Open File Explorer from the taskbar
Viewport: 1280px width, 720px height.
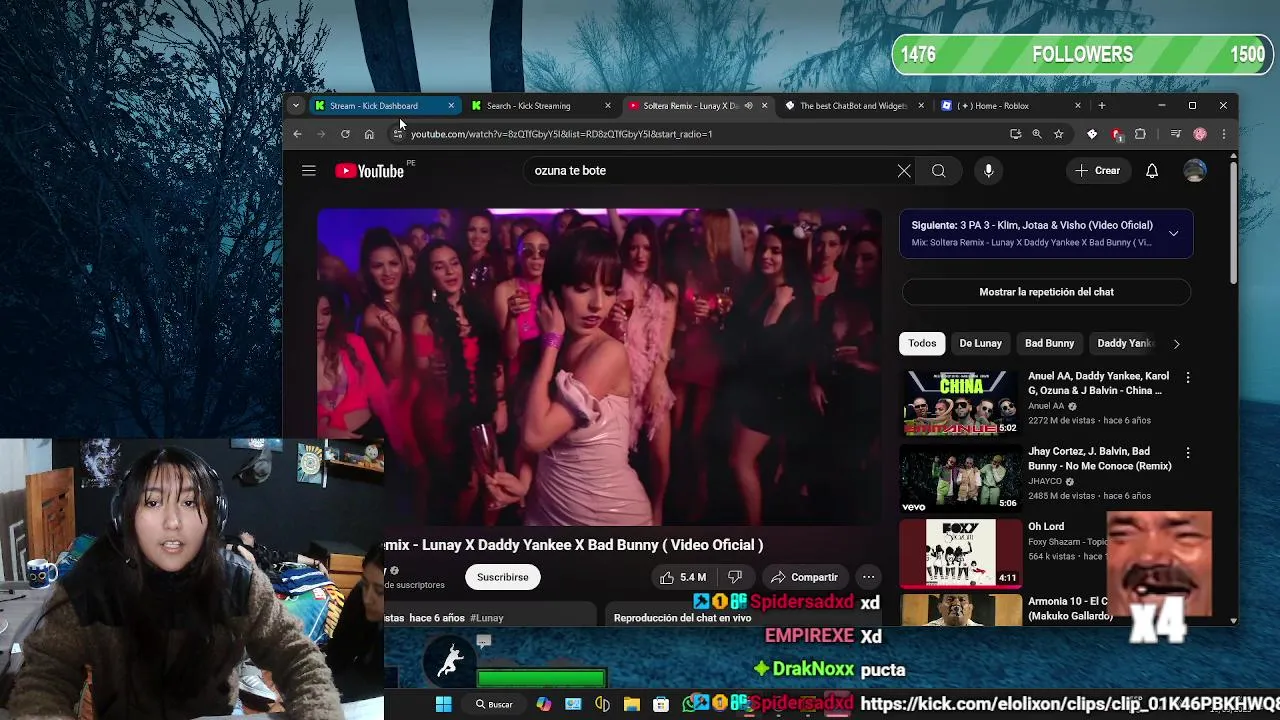pyautogui.click(x=632, y=704)
